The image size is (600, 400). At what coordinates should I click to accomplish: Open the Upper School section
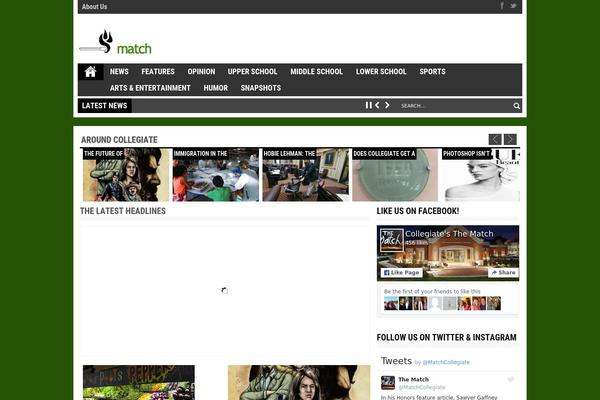[253, 72]
